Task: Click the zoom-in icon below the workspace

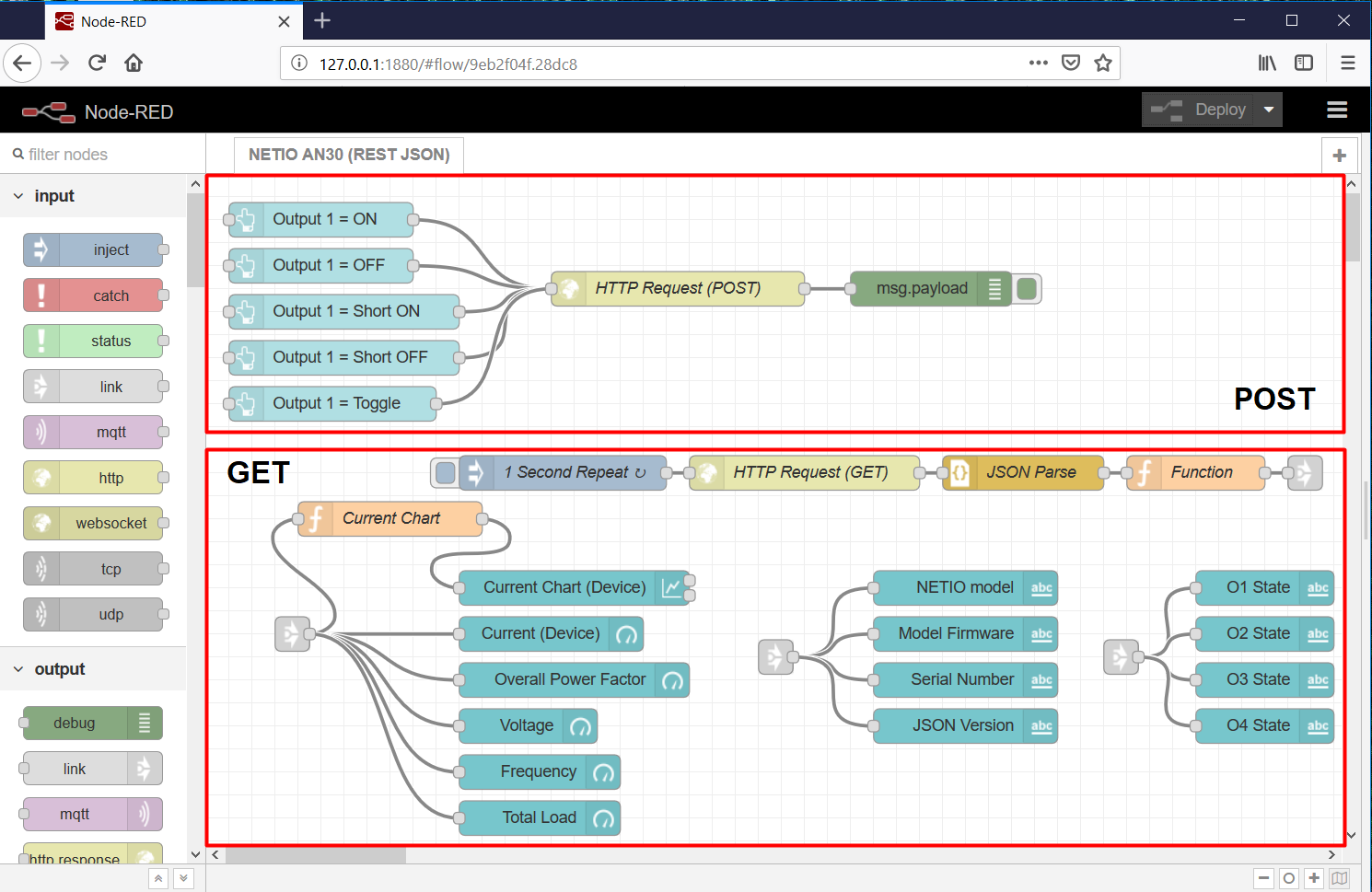Action: pyautogui.click(x=1314, y=878)
